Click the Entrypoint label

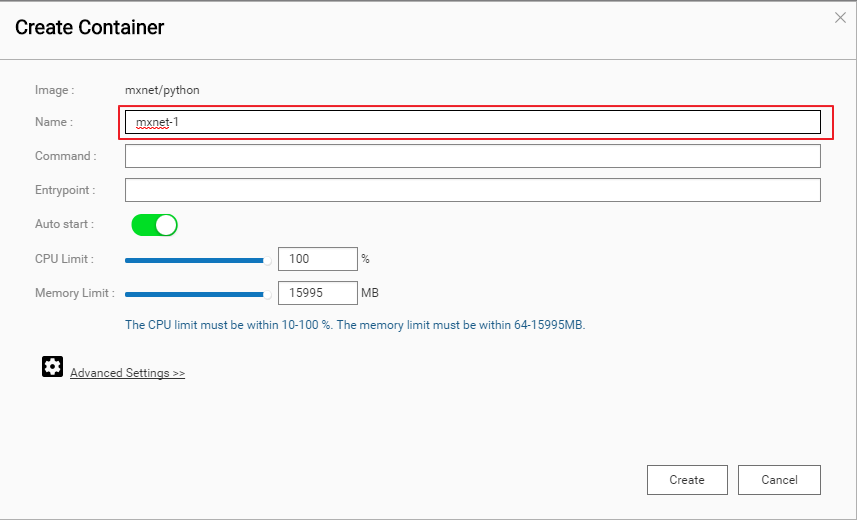coord(65,190)
